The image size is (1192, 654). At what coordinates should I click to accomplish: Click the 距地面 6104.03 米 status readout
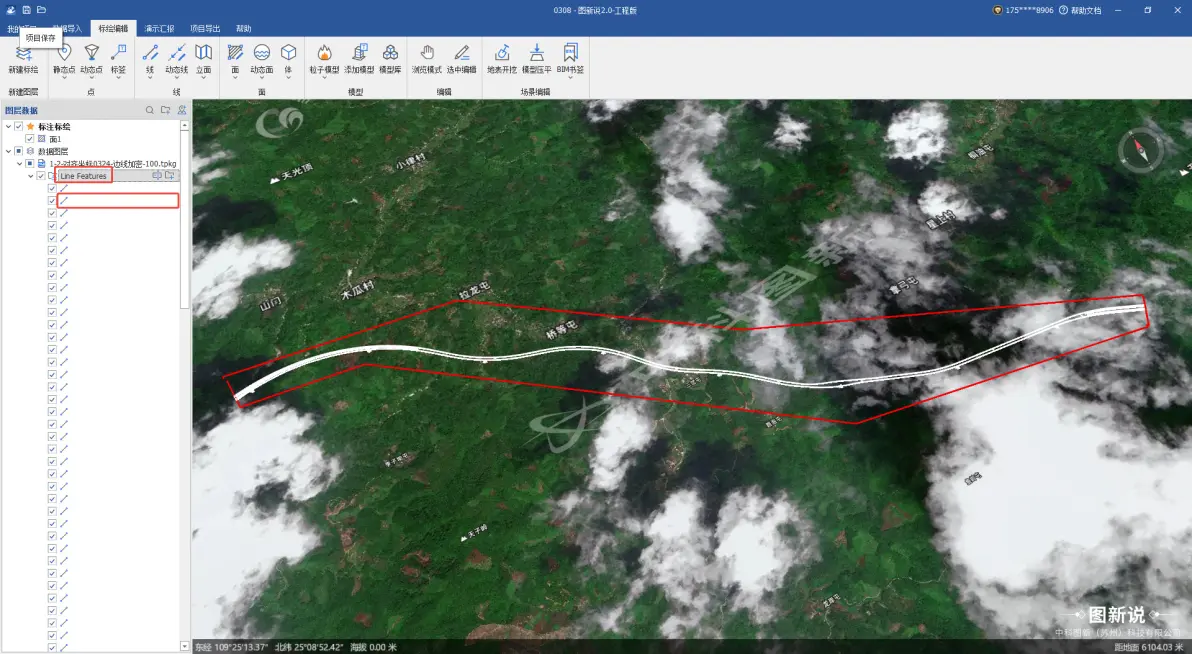click(1149, 647)
